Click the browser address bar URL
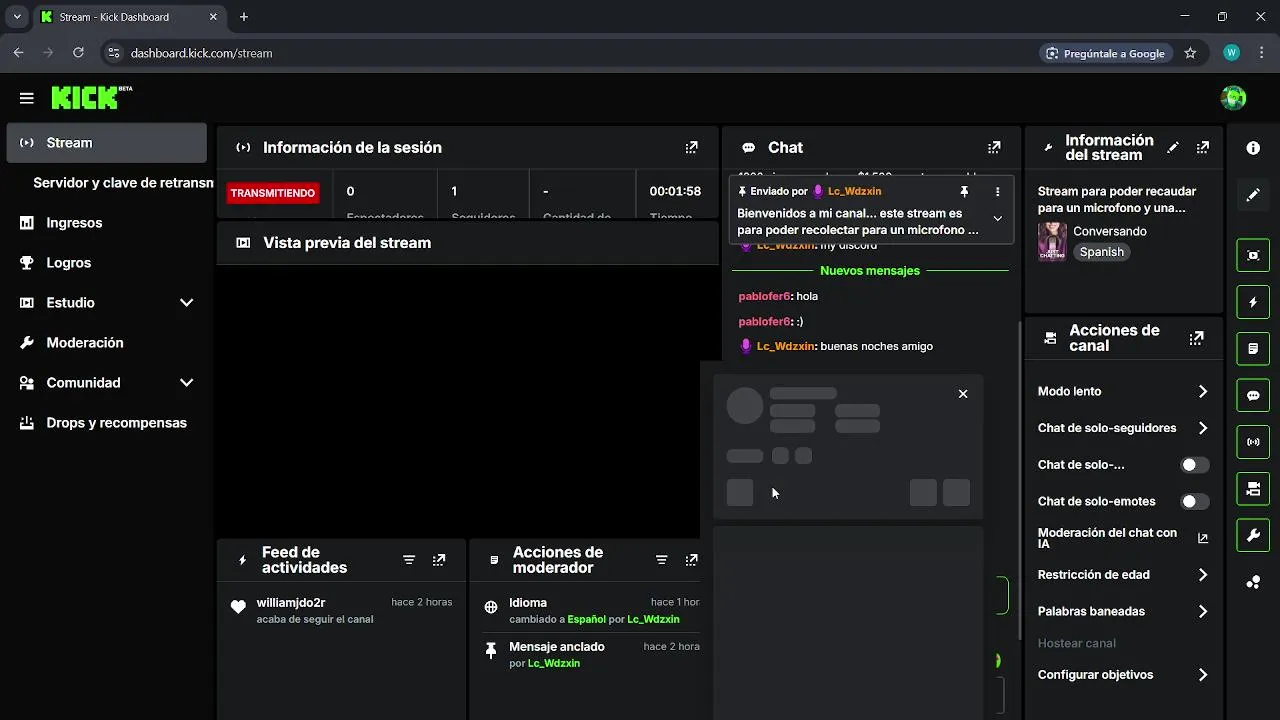This screenshot has height=720, width=1280. click(x=202, y=53)
